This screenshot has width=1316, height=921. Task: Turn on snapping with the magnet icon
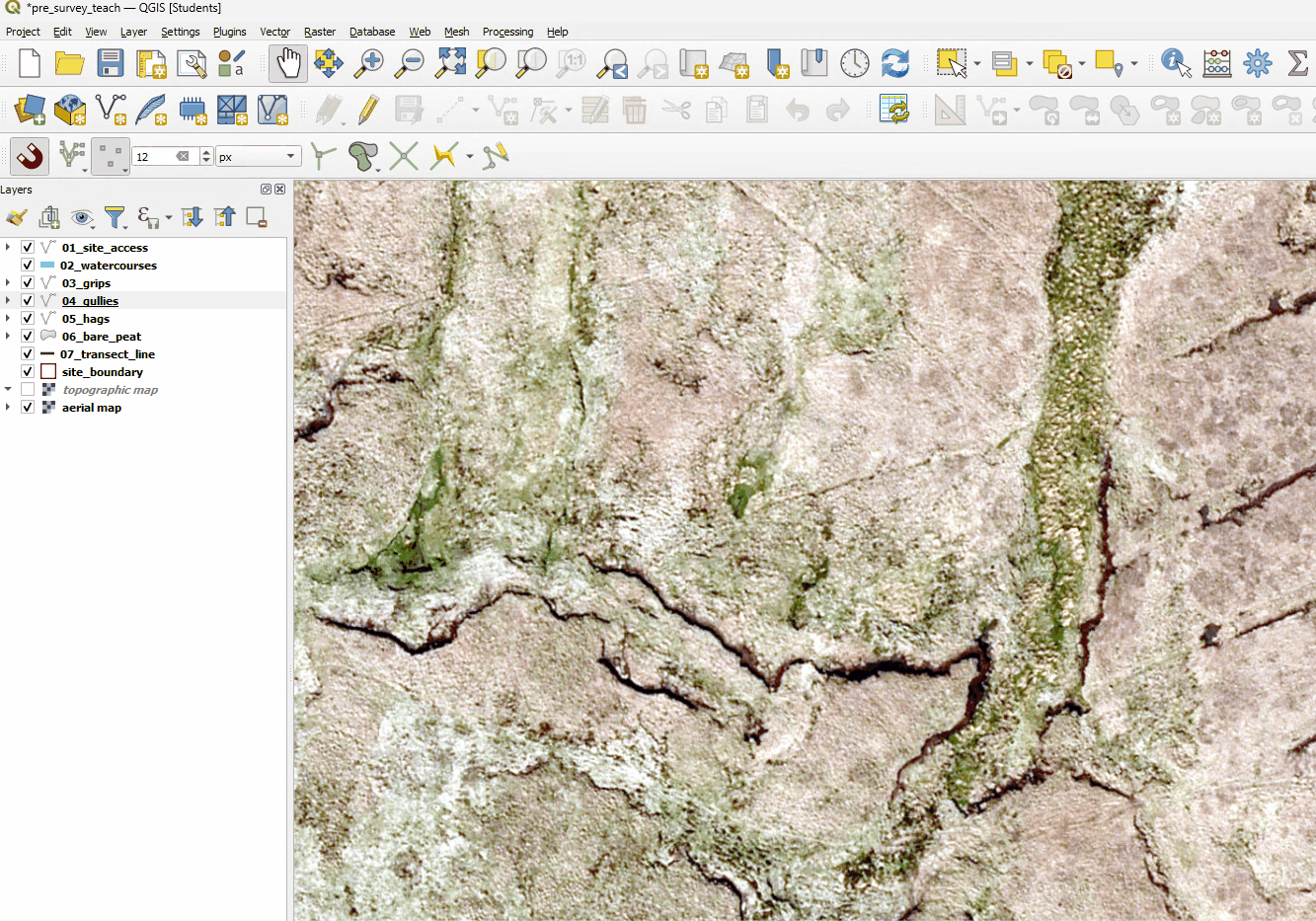[28, 155]
